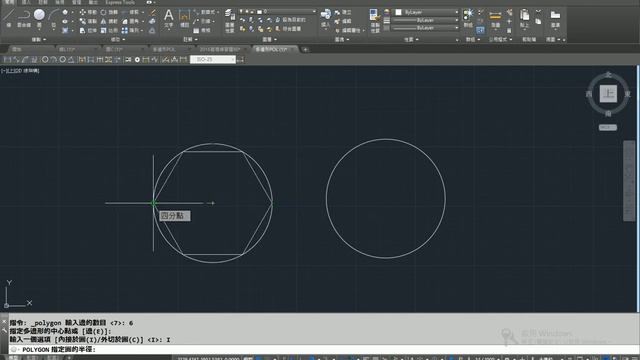This screenshot has width=640, height=360.
Task: Choose the Copy (複製) modify tool
Action: click(88, 21)
